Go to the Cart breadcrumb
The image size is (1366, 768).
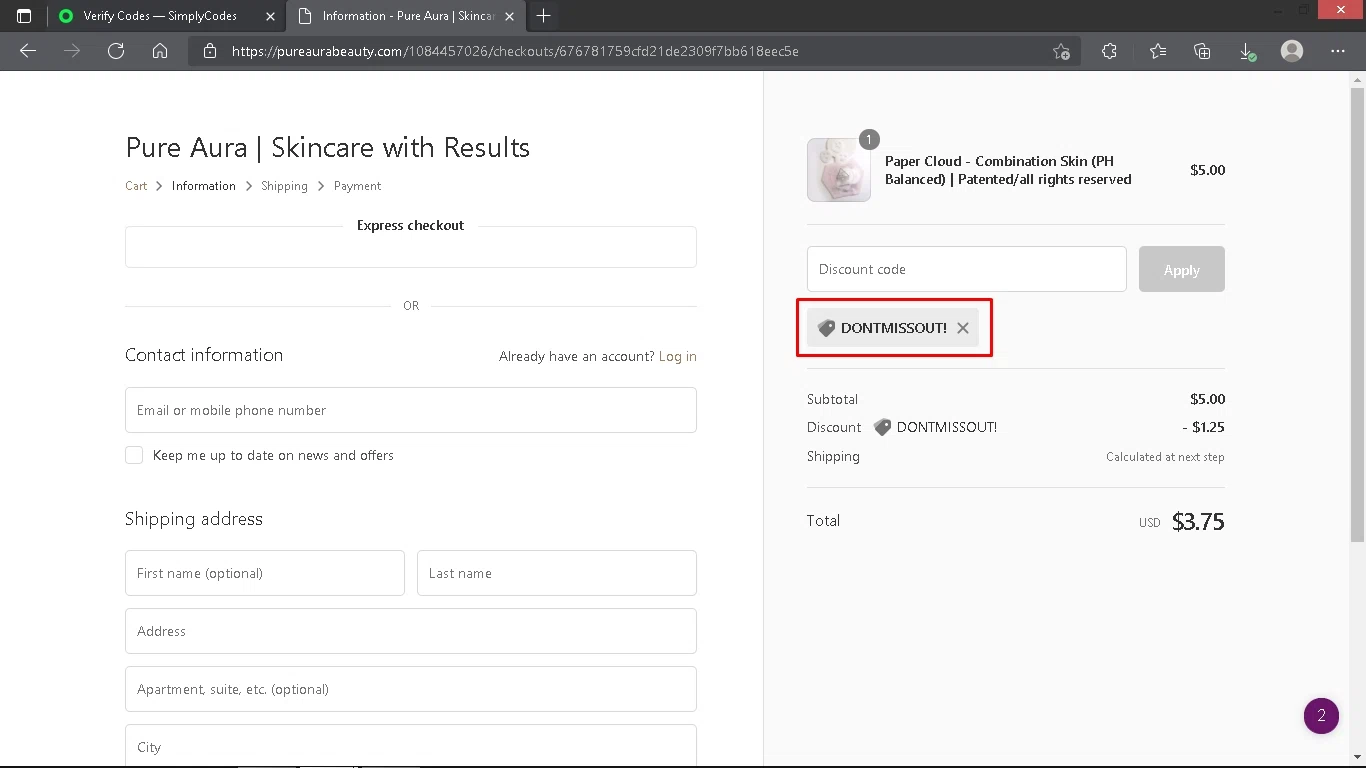136,186
